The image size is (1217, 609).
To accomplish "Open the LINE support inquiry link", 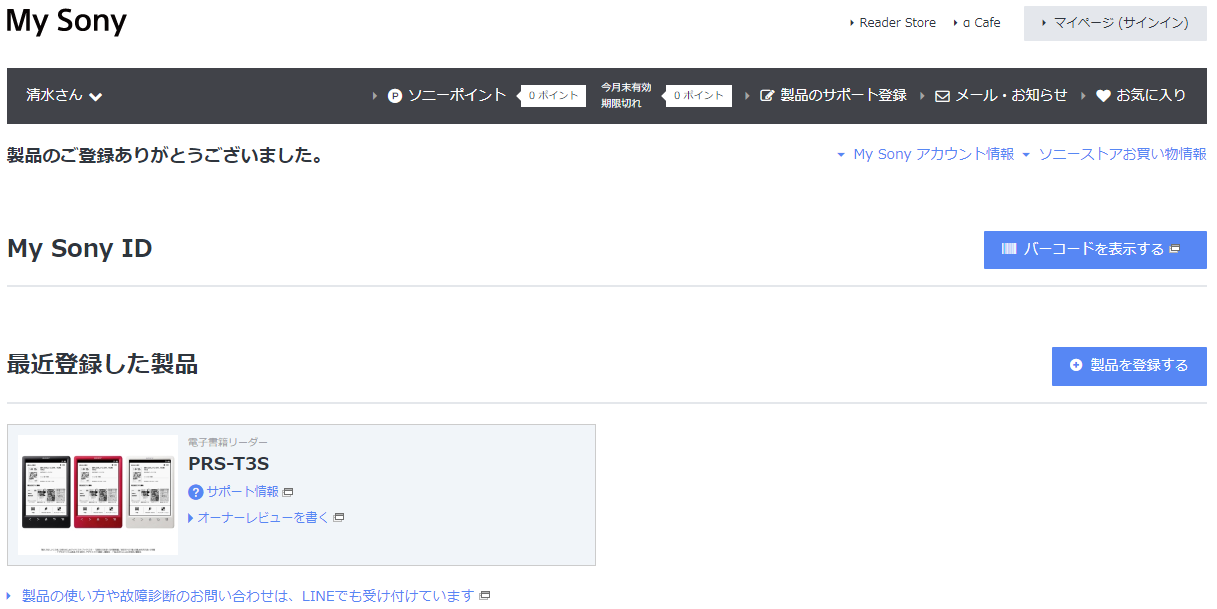I will pyautogui.click(x=248, y=596).
